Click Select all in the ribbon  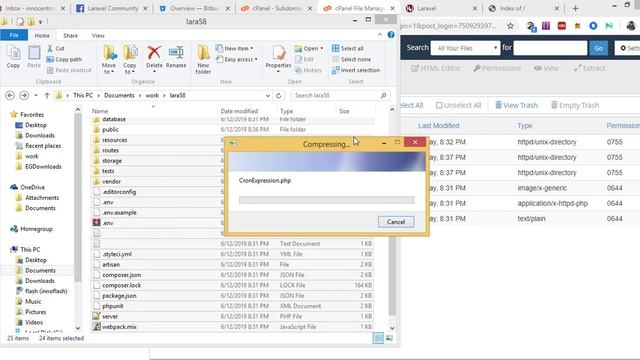pyautogui.click(x=348, y=48)
